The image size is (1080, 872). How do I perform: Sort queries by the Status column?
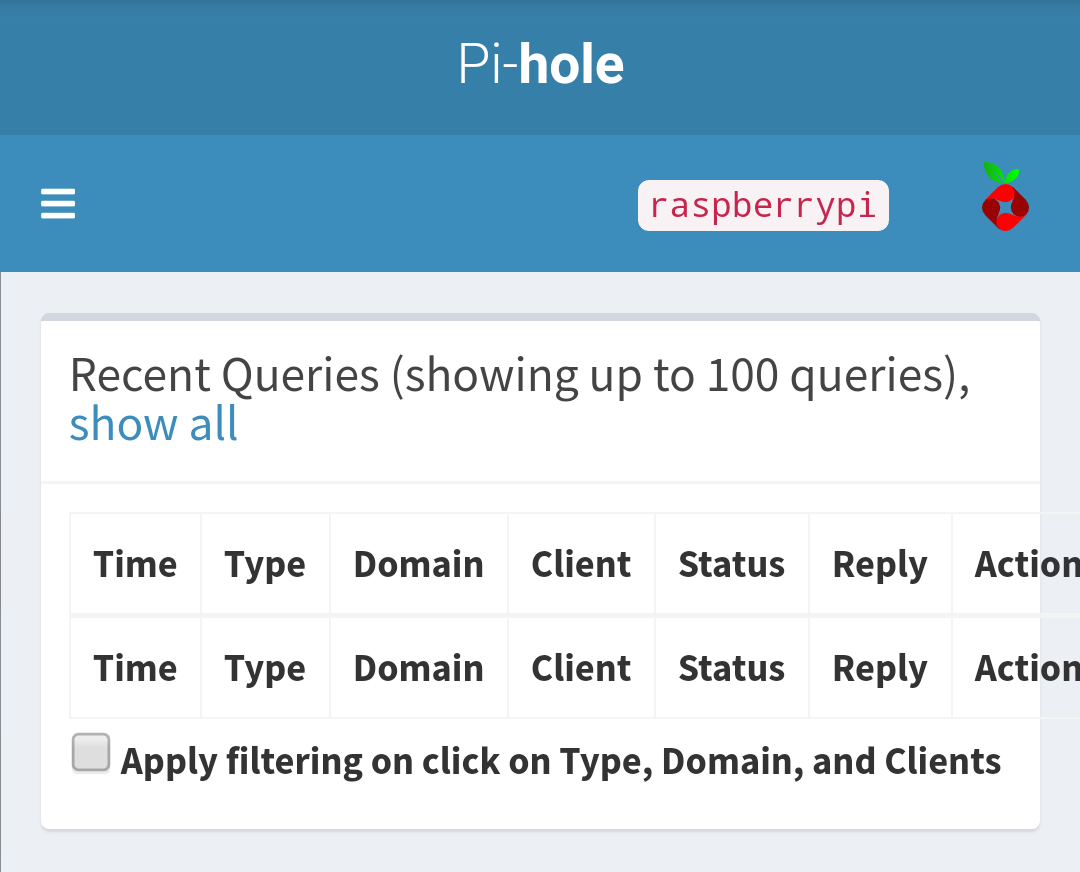point(731,563)
